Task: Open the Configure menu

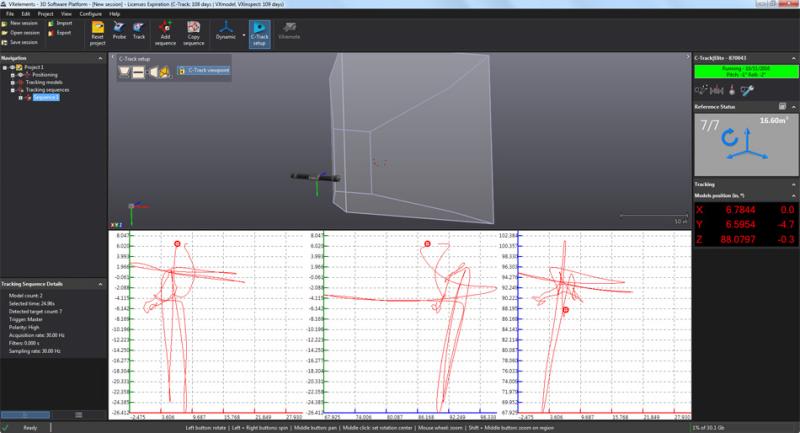Action: coord(89,14)
